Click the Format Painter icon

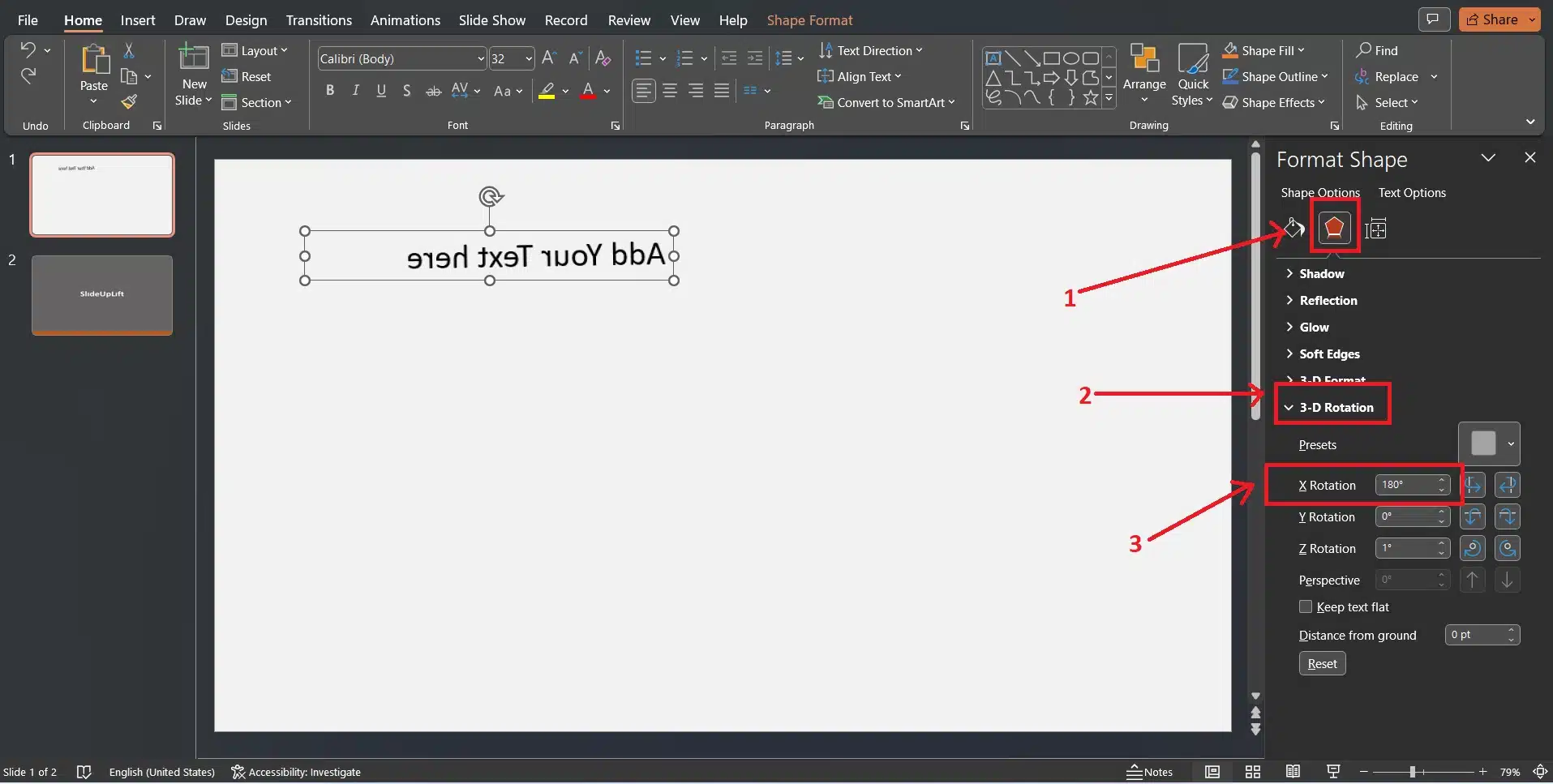129,102
